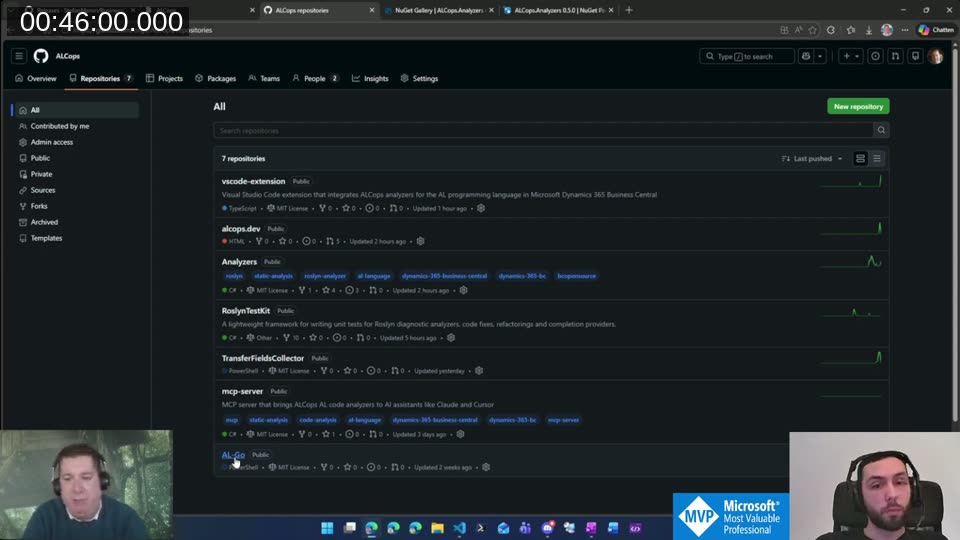Open settings gear for Analyzers row
960x540 pixels.
(463, 290)
